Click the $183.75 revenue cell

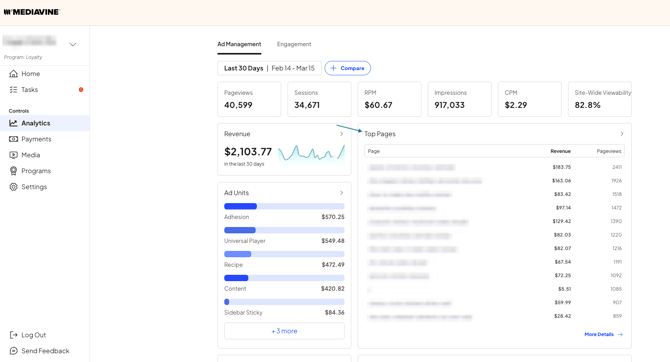[x=561, y=167]
